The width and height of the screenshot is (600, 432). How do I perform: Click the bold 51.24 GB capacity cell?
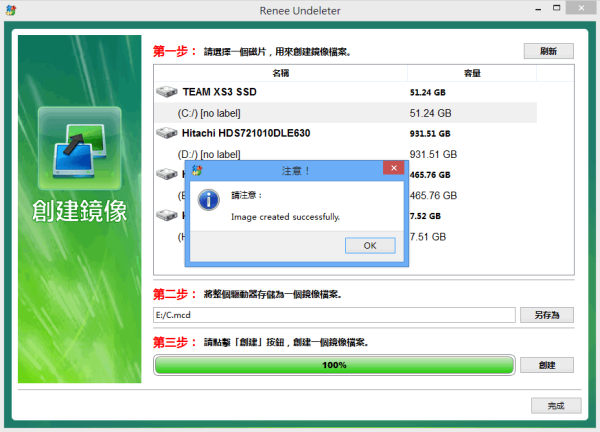pos(428,92)
